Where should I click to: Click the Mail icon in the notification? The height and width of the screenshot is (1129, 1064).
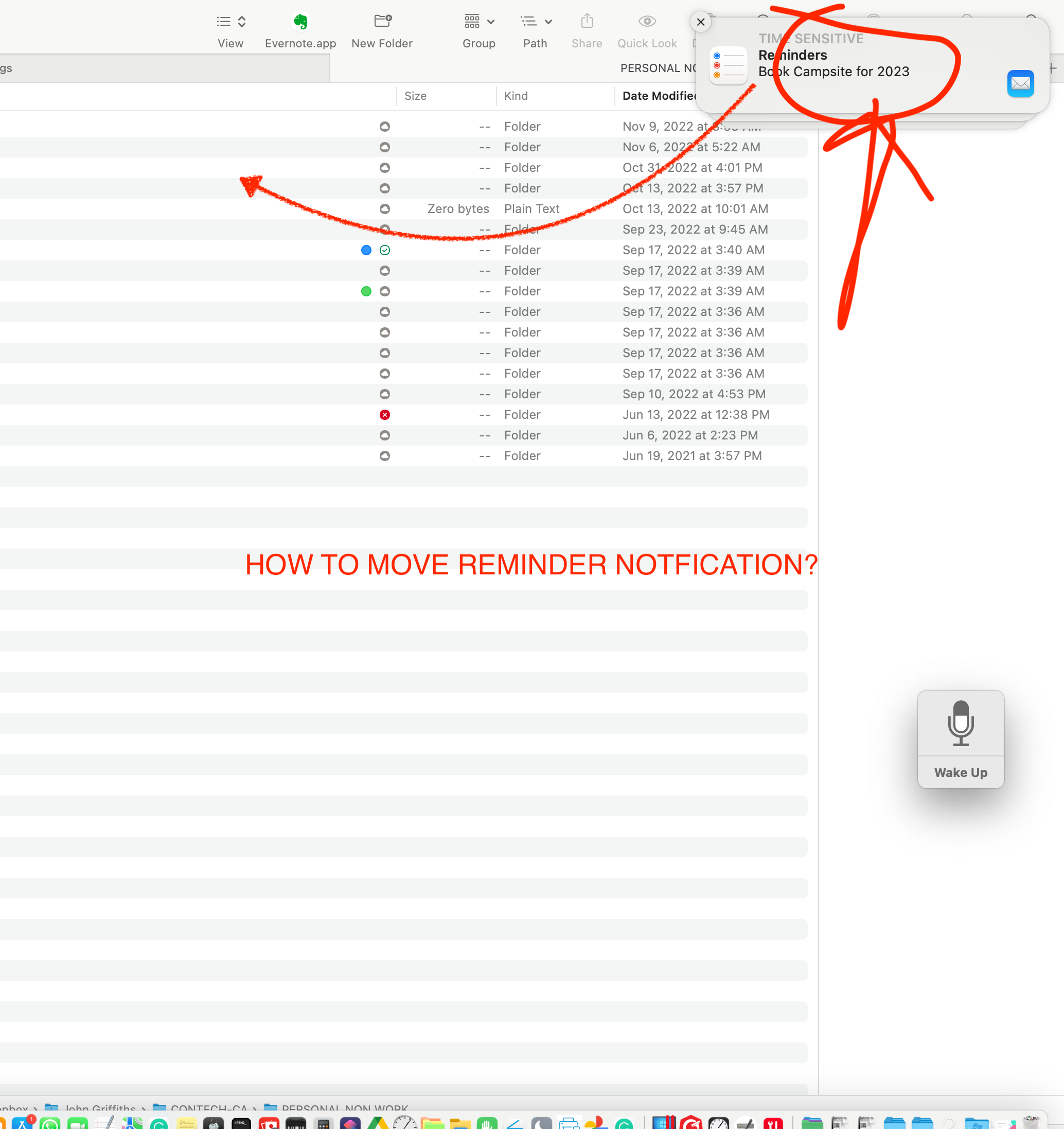[1020, 84]
